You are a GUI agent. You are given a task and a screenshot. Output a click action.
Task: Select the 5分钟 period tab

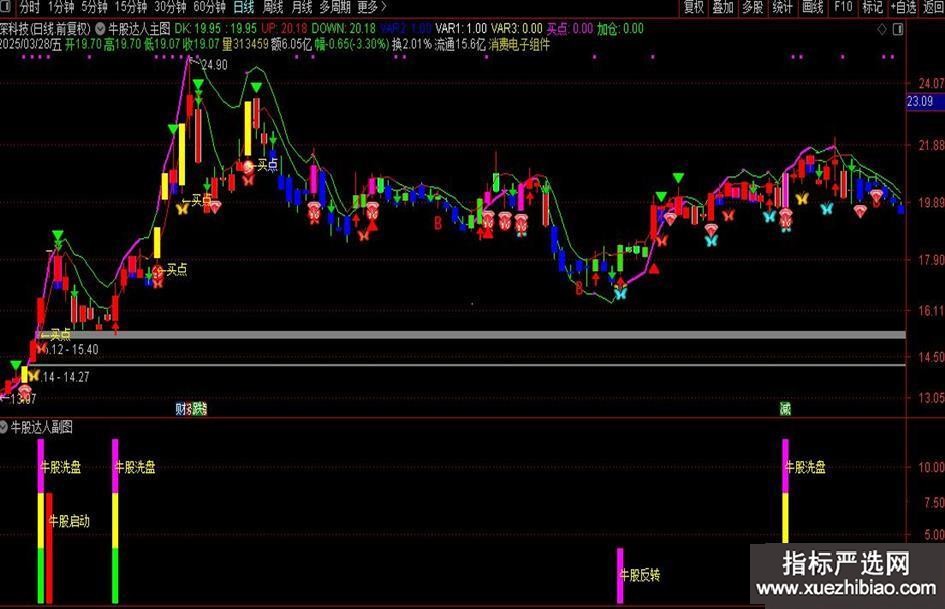coord(94,7)
